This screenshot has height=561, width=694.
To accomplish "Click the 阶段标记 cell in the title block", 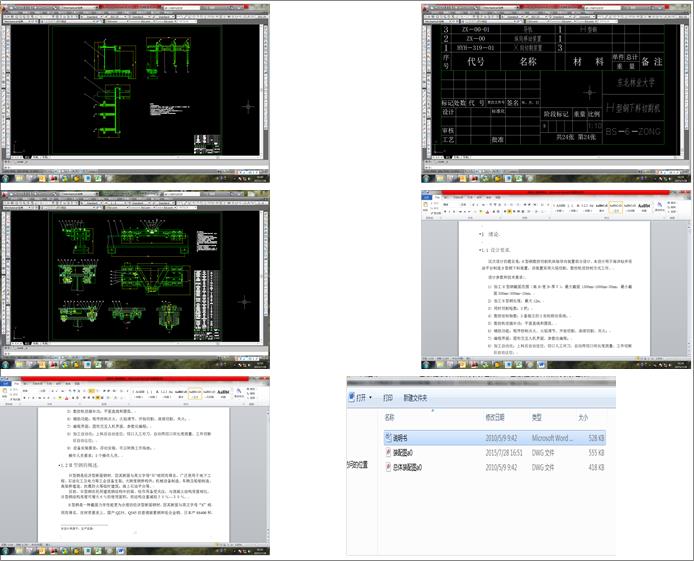I will coord(556,114).
